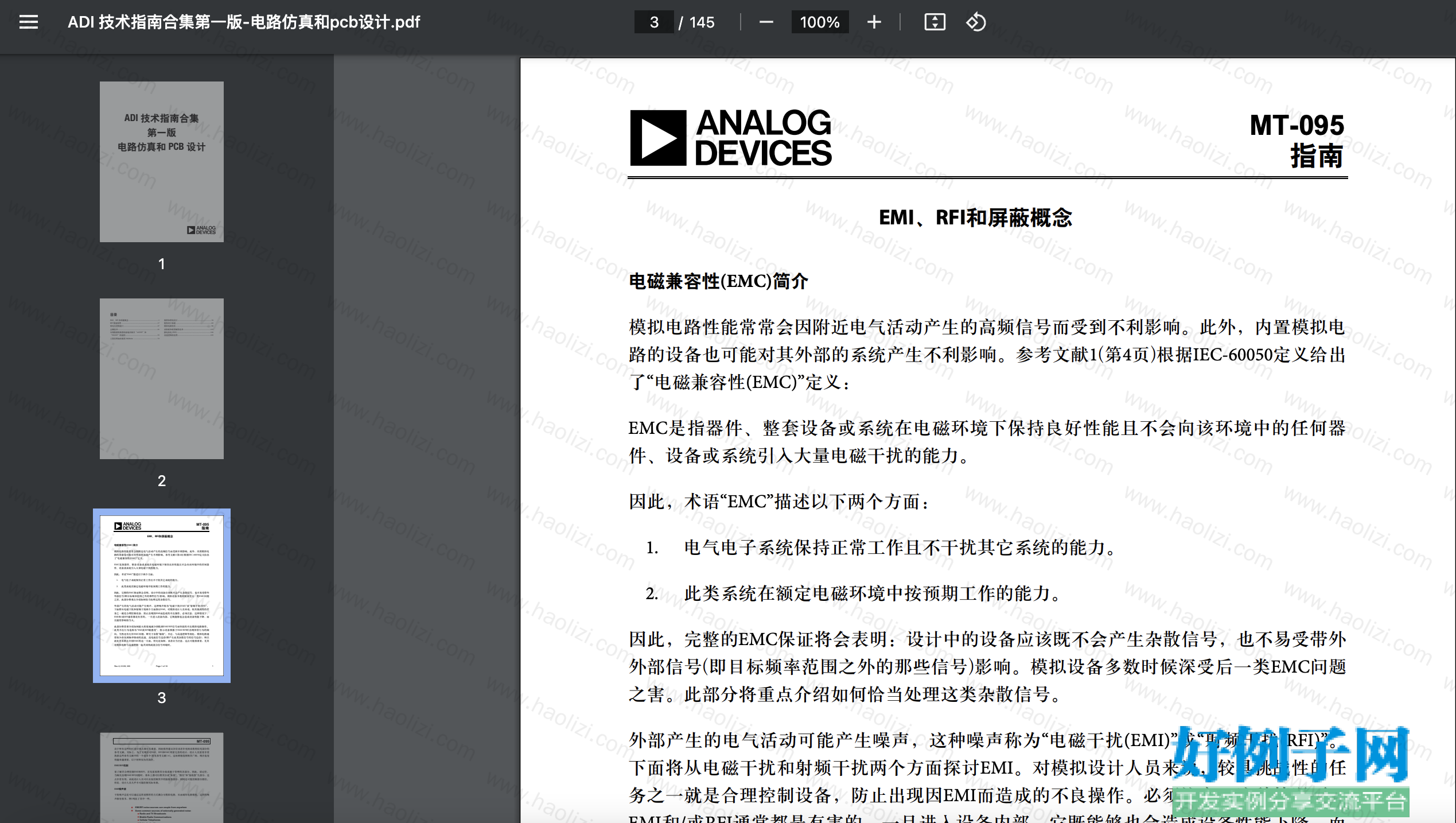Screen dimensions: 1456x823
Task: Click the zoom out minus button
Action: click(766, 22)
